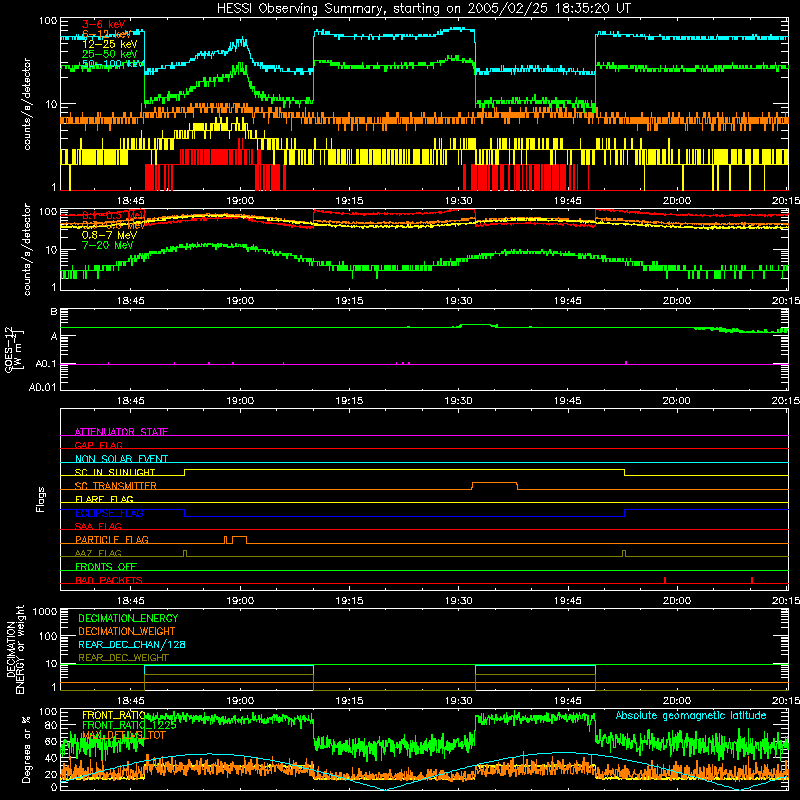Select the FLARE_FLAG label
The image size is (800, 800).
[x=104, y=499]
